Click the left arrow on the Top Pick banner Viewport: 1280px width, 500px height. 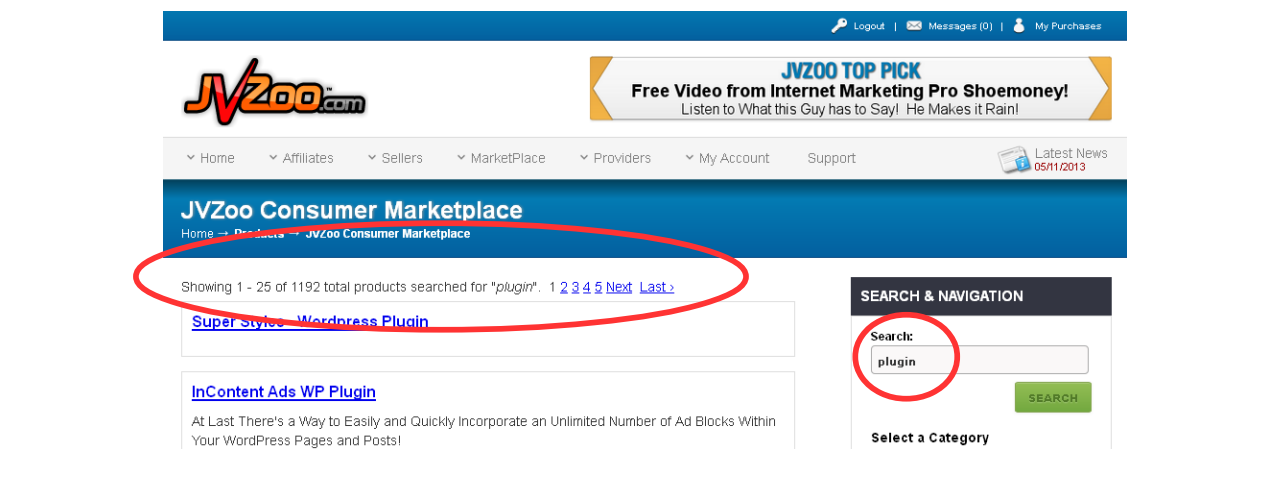[601, 88]
